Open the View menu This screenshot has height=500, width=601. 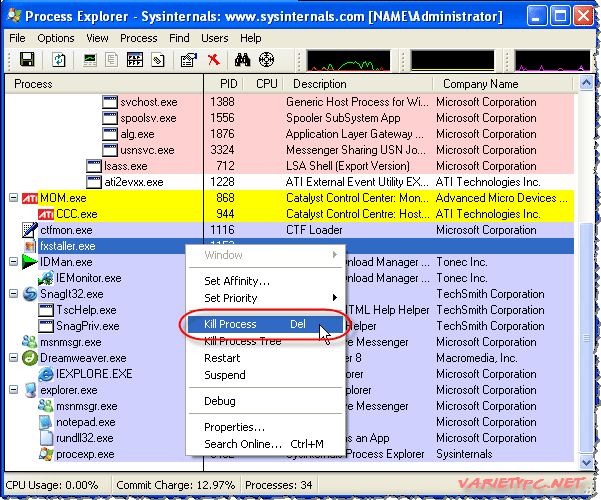[x=97, y=38]
